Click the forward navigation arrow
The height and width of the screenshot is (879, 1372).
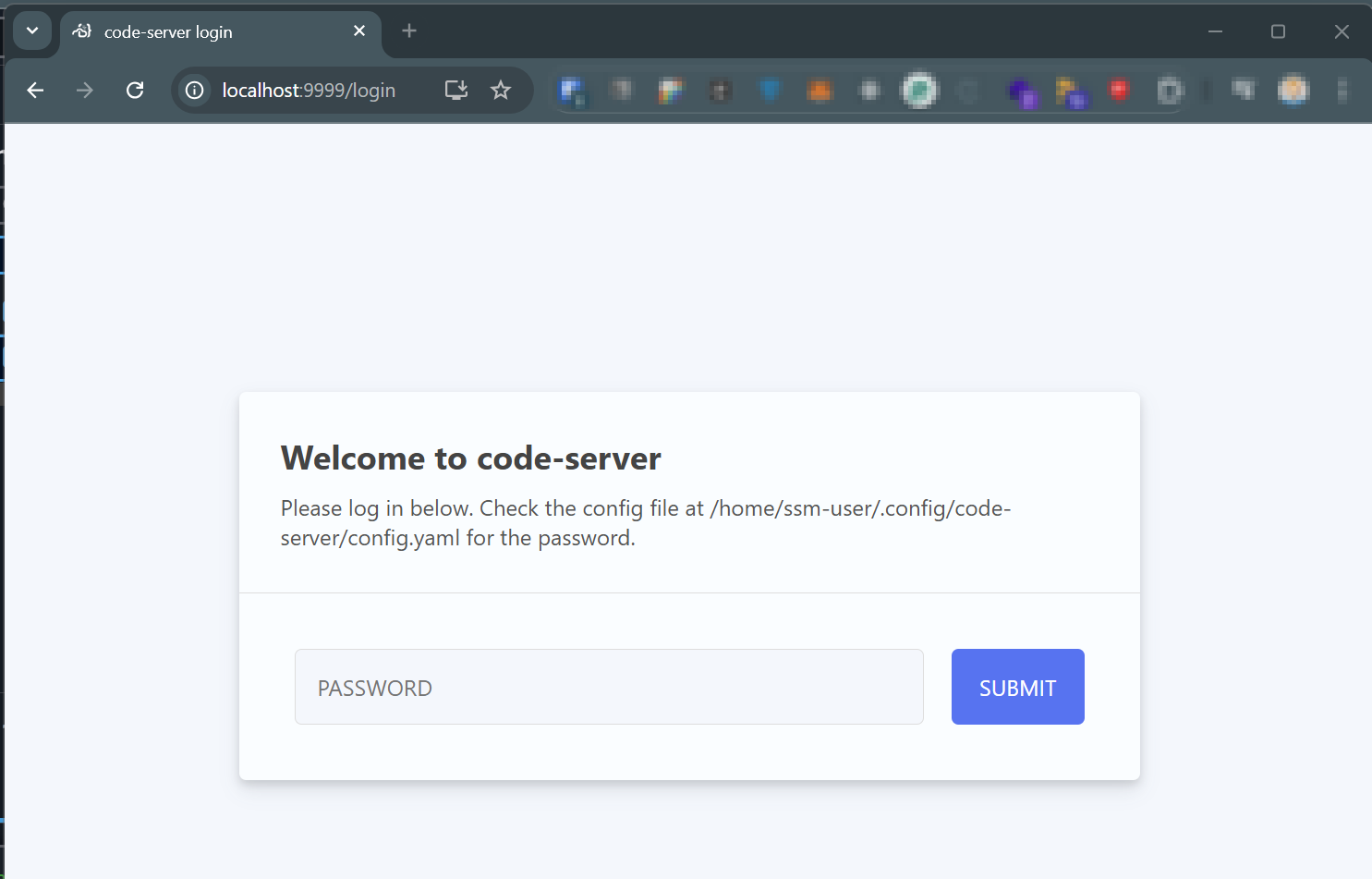[84, 90]
